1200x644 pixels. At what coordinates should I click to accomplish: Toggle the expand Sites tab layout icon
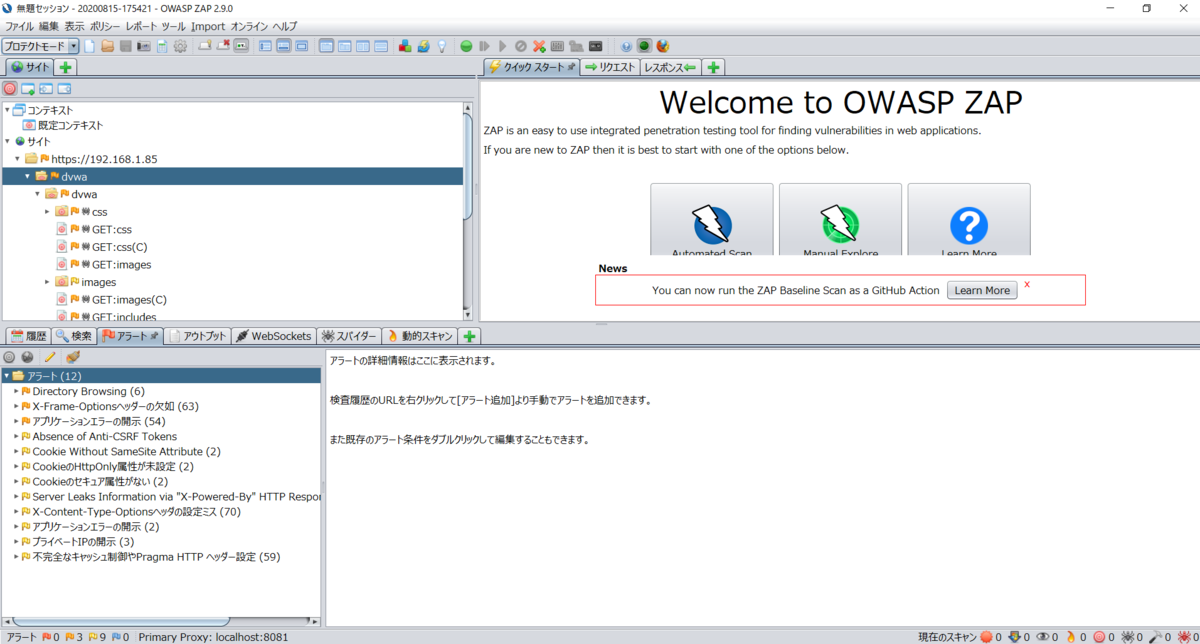pyautogui.click(x=266, y=46)
